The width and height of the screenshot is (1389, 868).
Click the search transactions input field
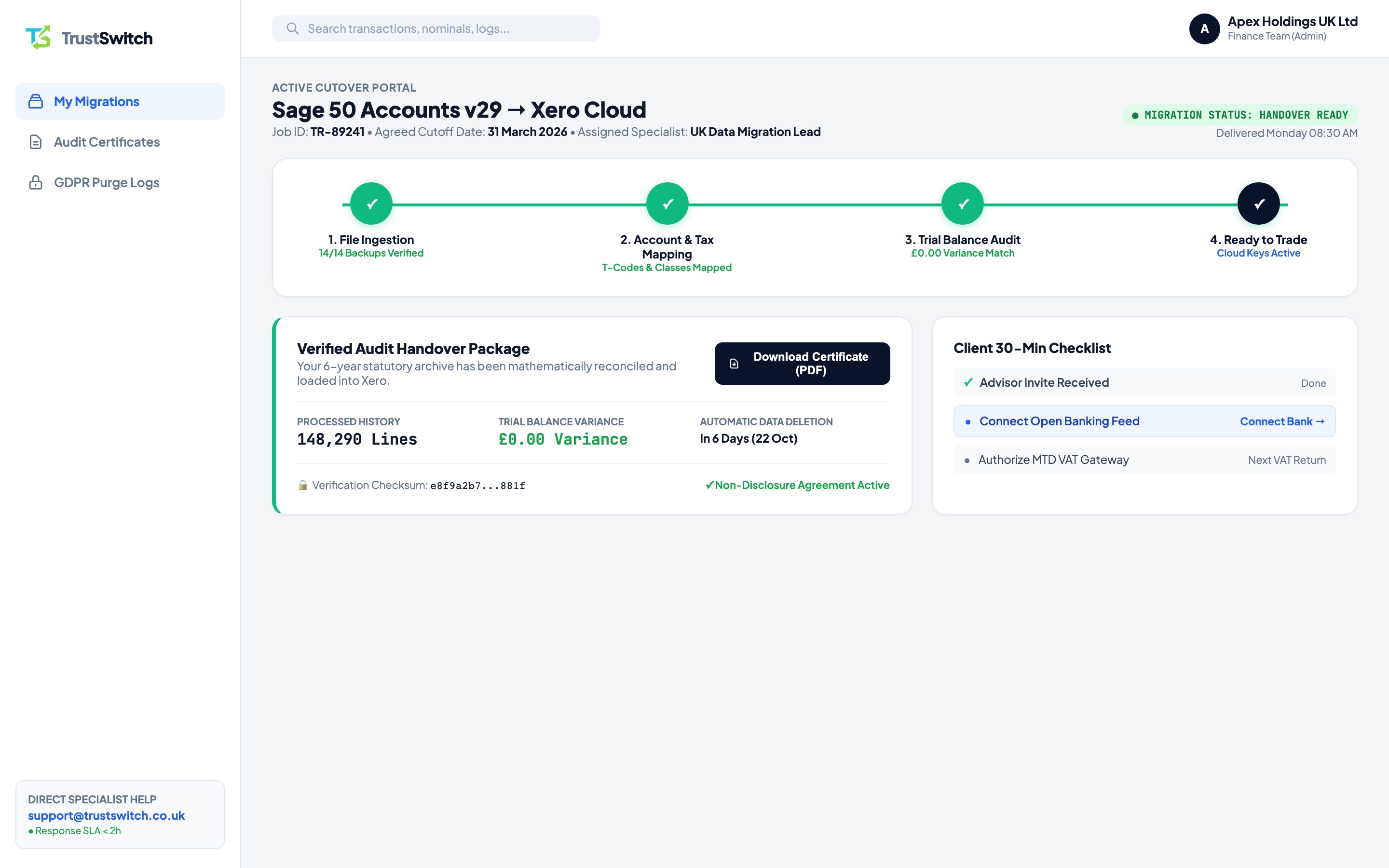436,29
